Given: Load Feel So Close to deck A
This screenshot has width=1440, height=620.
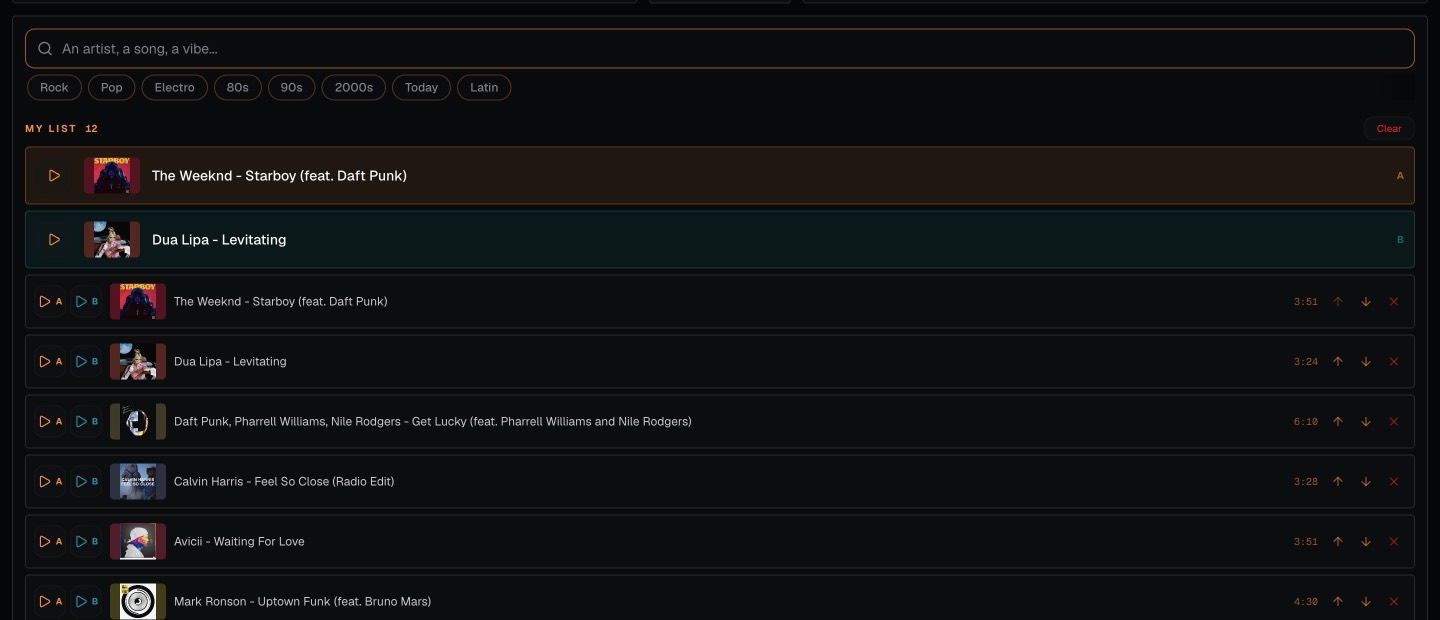Looking at the screenshot, I should point(50,482).
